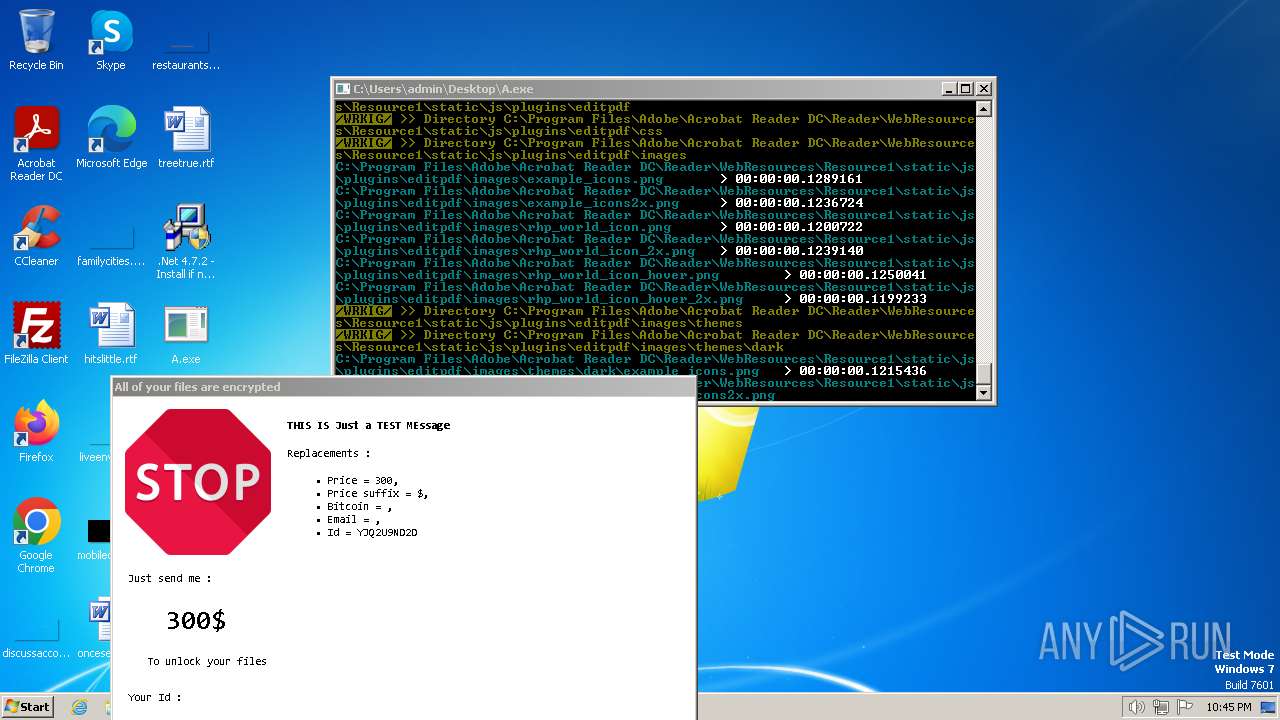Open CCleaner desktop shortcut
Viewport: 1280px width, 720px height.
click(x=36, y=236)
